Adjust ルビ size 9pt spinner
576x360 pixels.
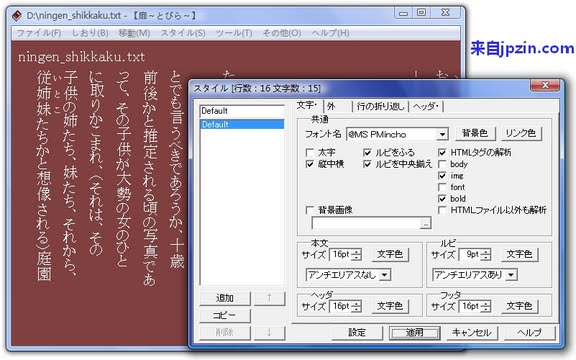point(486,254)
